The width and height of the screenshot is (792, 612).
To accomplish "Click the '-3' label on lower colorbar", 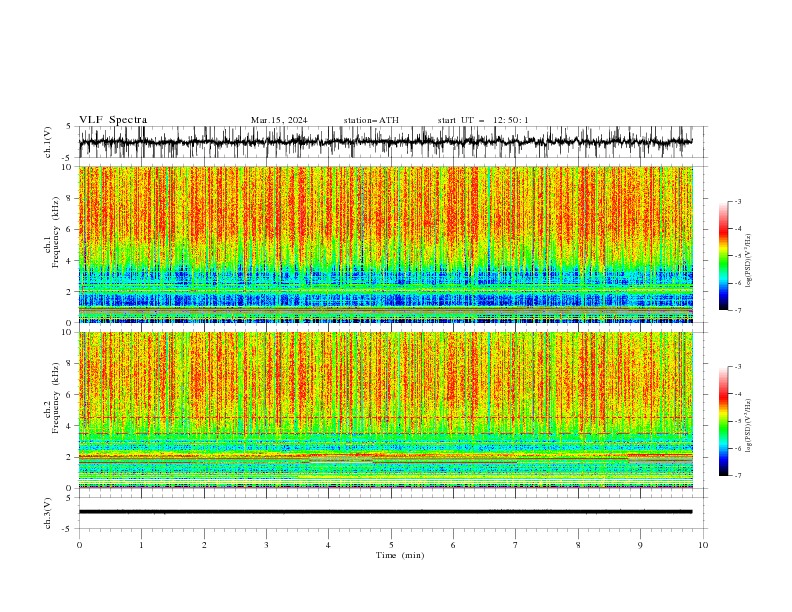I will 737,367.
